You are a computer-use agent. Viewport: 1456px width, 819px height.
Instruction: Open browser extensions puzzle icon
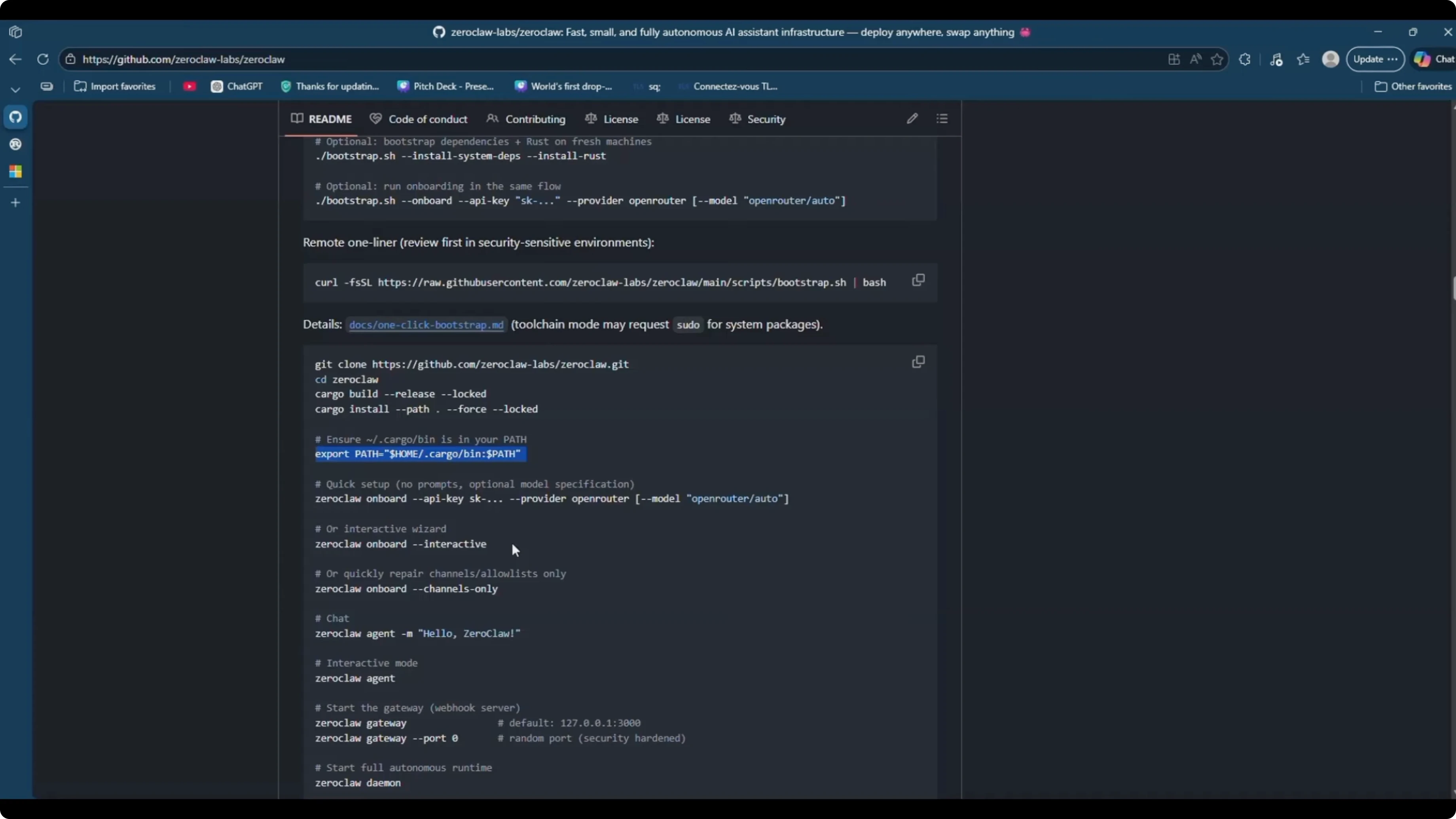coord(1245,59)
